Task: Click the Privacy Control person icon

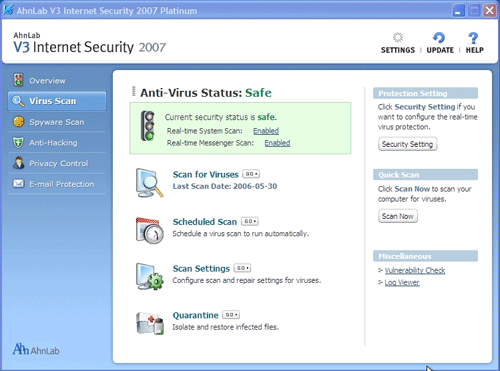Action: pos(18,163)
